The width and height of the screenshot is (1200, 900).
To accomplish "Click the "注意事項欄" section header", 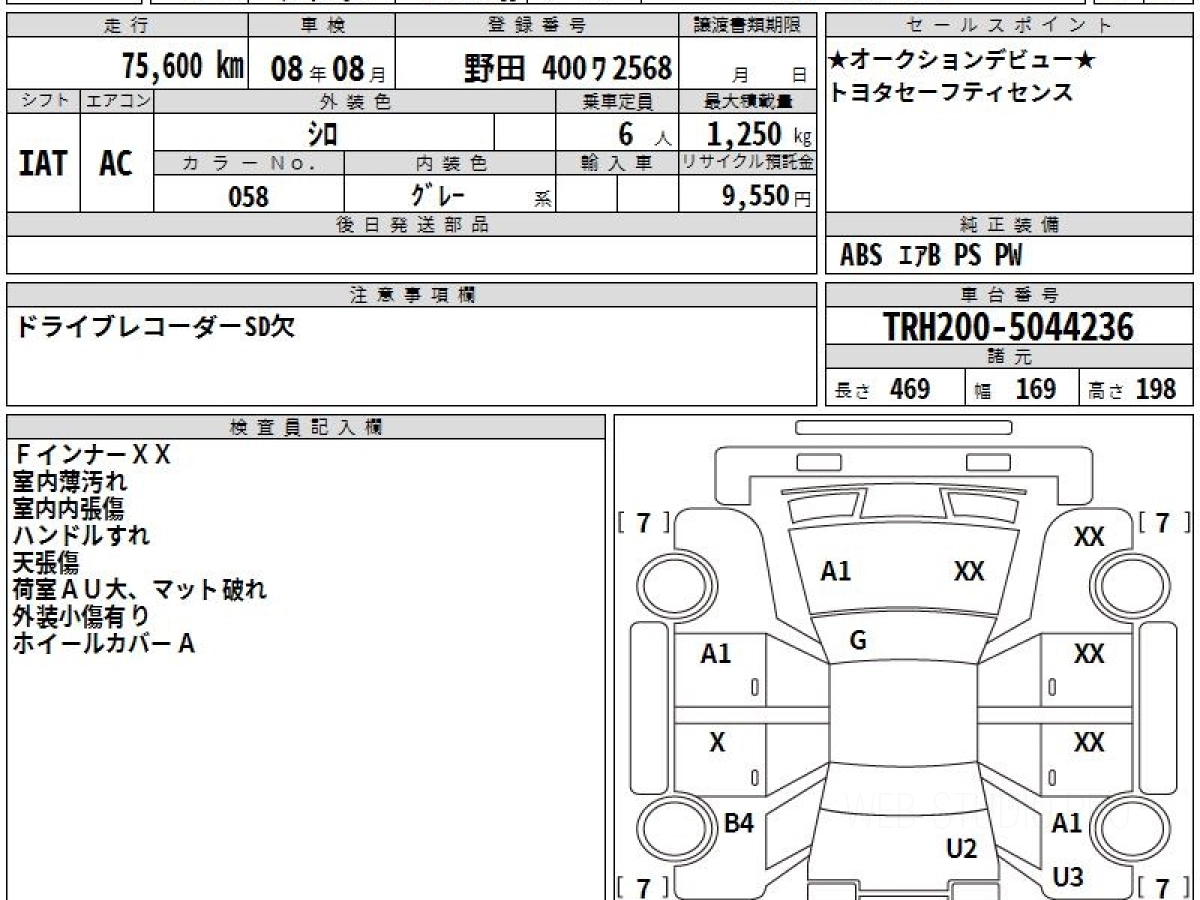I will (411, 295).
